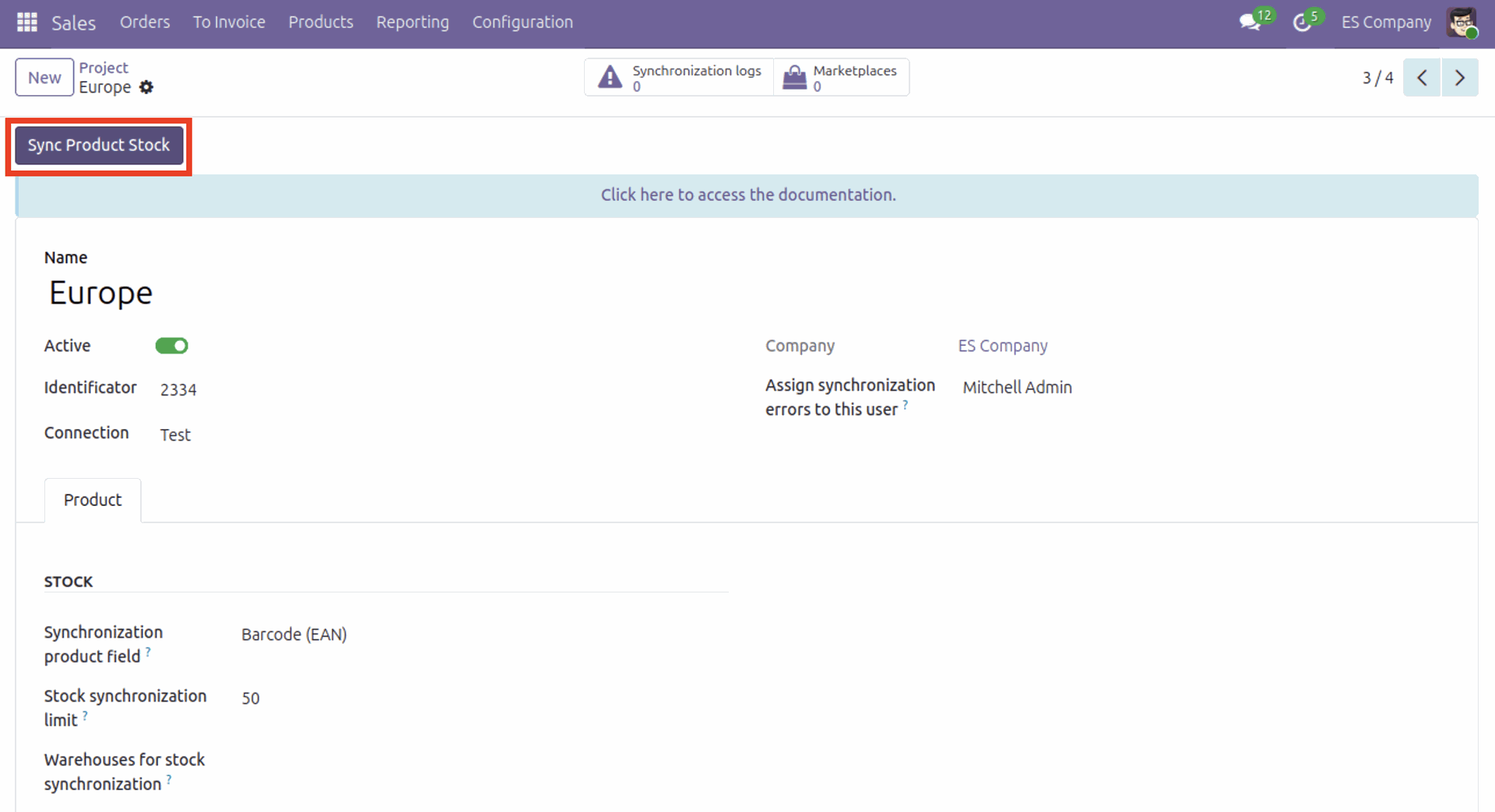Click the Sync Product Stock button
The width and height of the screenshot is (1495, 812).
(99, 146)
